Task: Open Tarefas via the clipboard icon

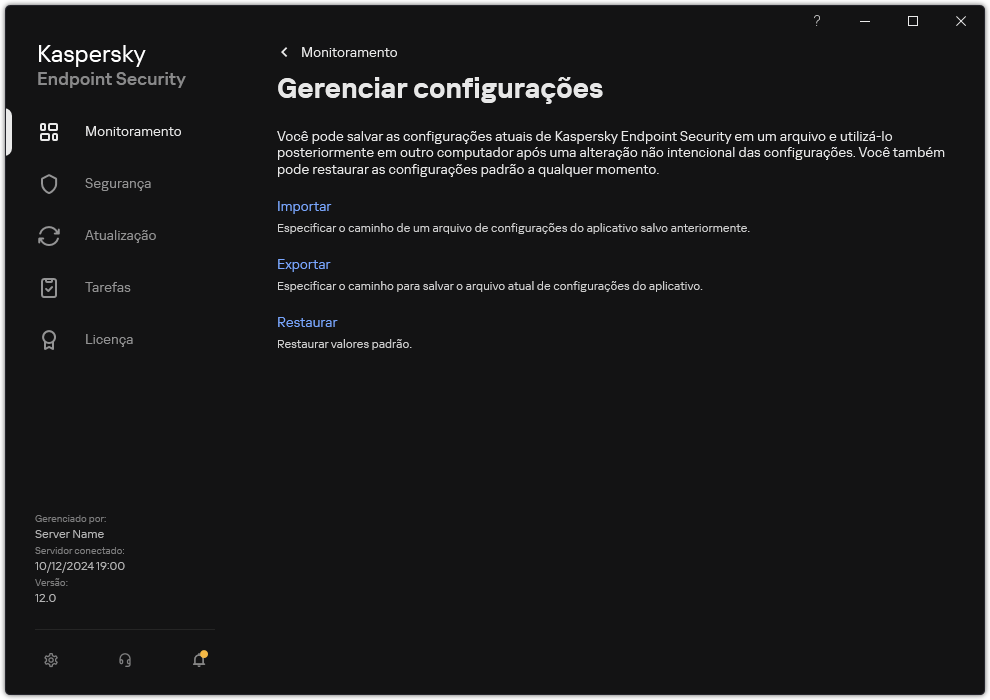Action: (x=49, y=287)
